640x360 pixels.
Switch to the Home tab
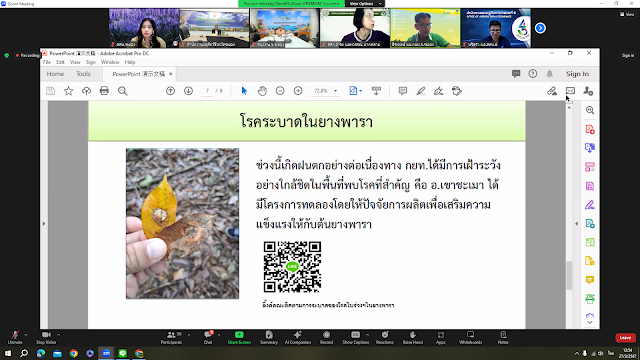(x=55, y=74)
